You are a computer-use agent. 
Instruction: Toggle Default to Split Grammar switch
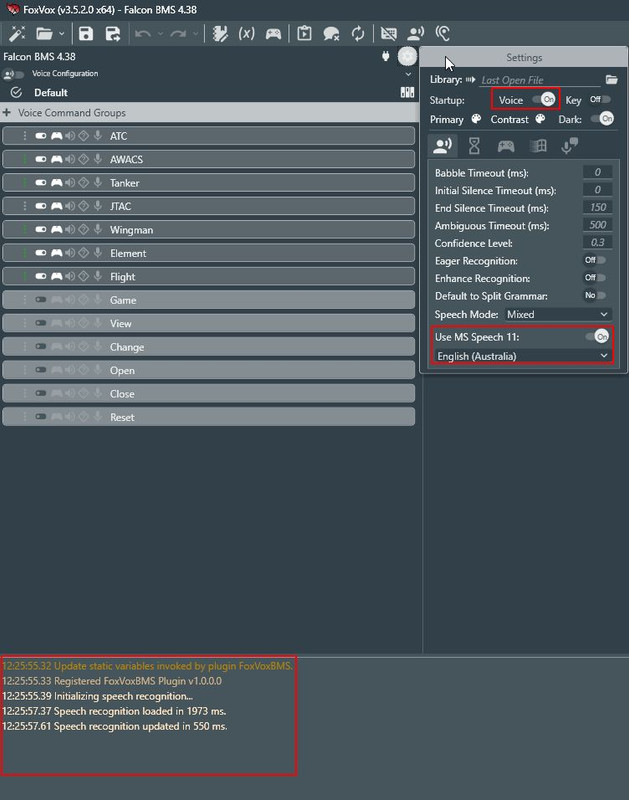pyautogui.click(x=595, y=295)
